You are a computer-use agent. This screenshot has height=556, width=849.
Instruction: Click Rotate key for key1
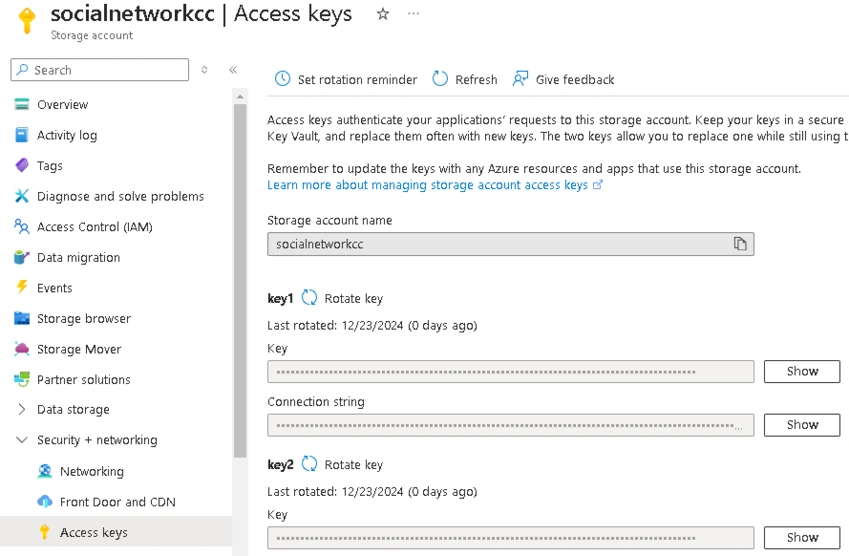[x=354, y=298]
